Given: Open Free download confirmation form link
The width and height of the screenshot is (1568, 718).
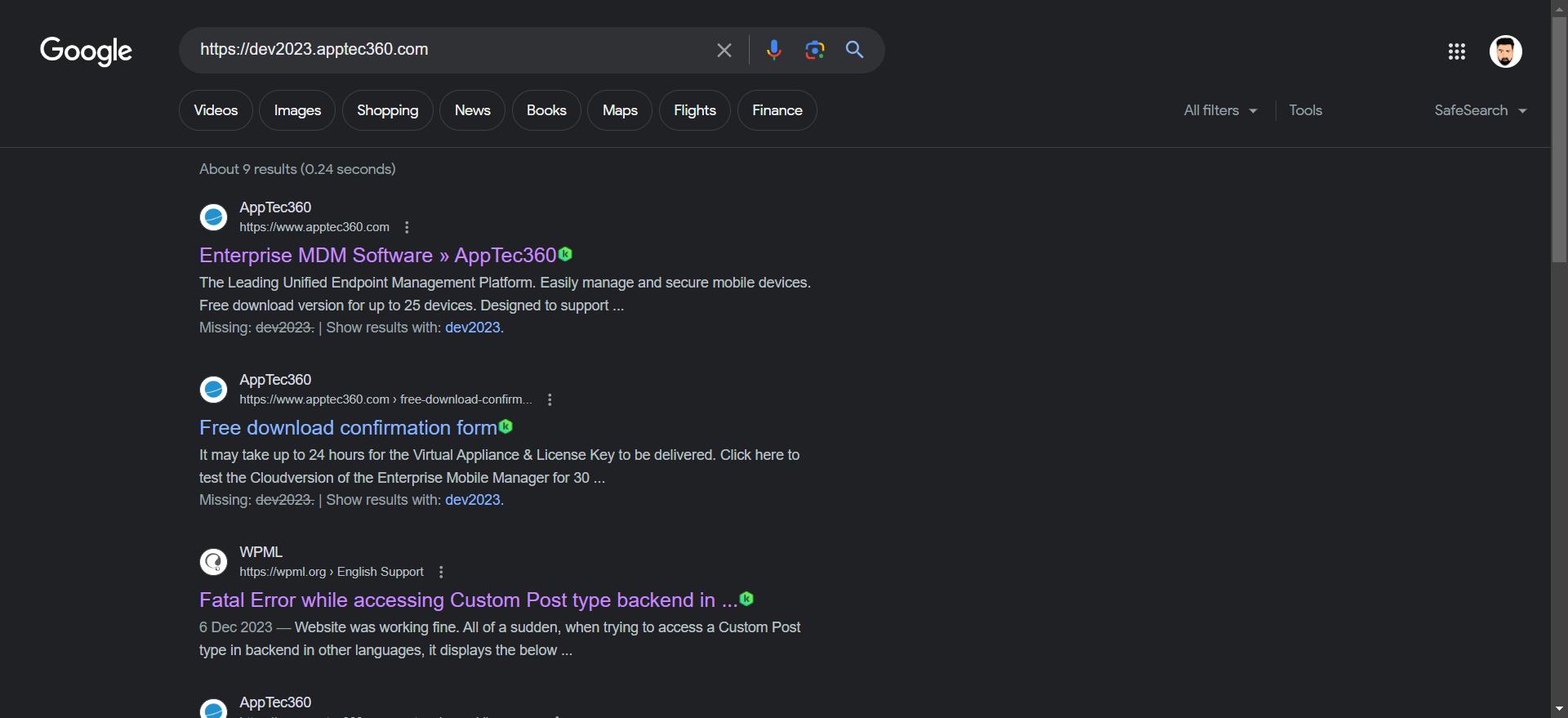Looking at the screenshot, I should [348, 428].
